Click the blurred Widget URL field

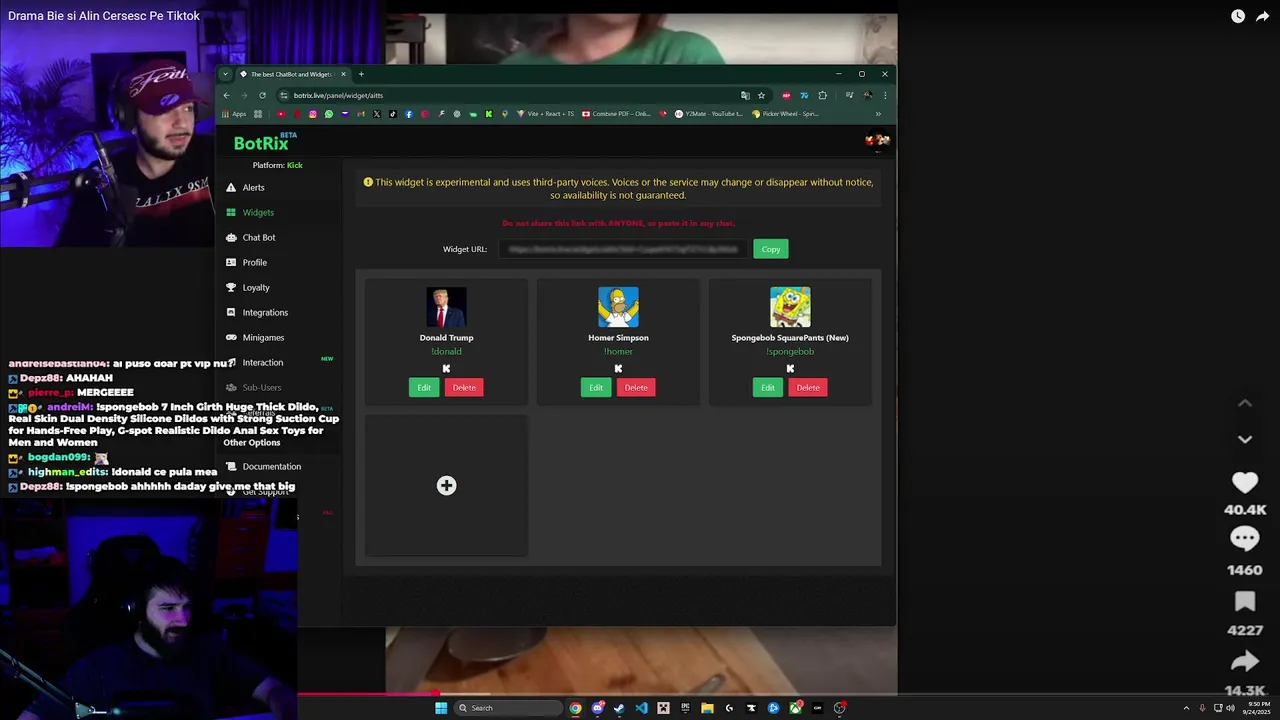pos(622,249)
